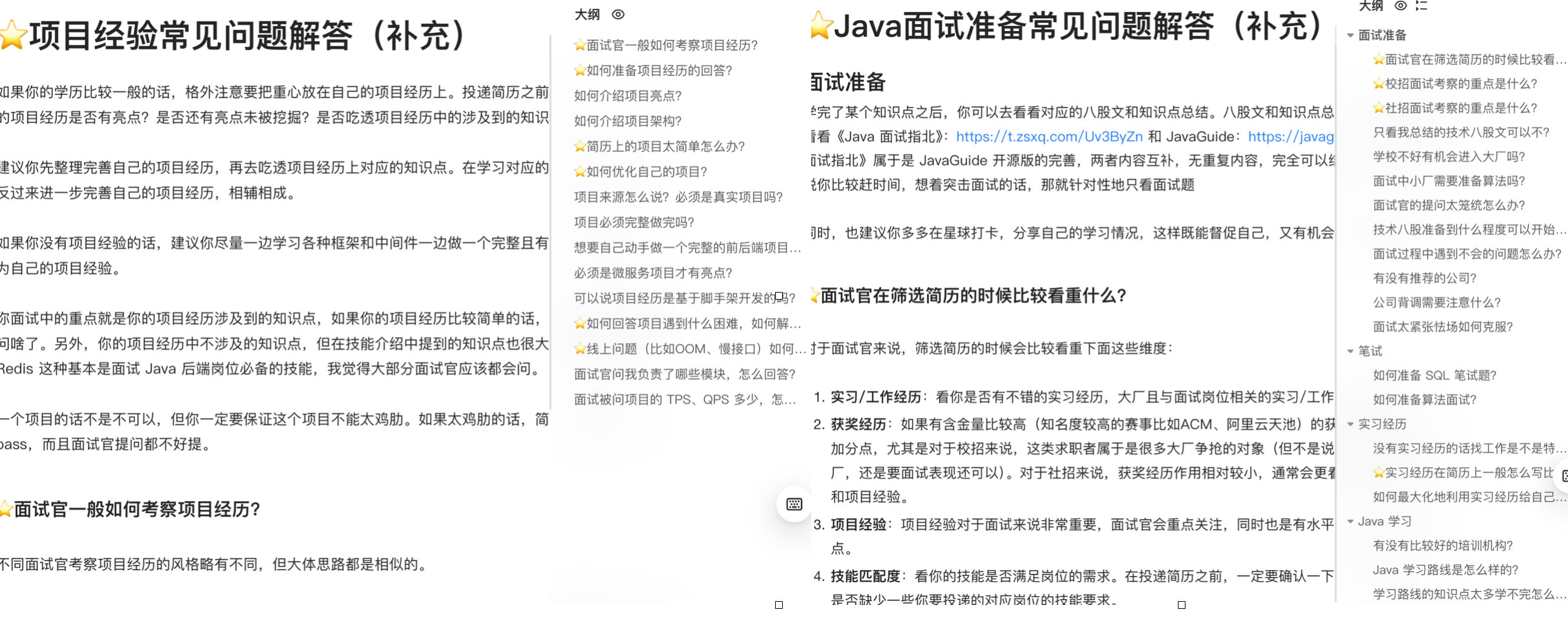Click the star icon before 项目经验 title
This screenshot has width=1568, height=617.
12,35
